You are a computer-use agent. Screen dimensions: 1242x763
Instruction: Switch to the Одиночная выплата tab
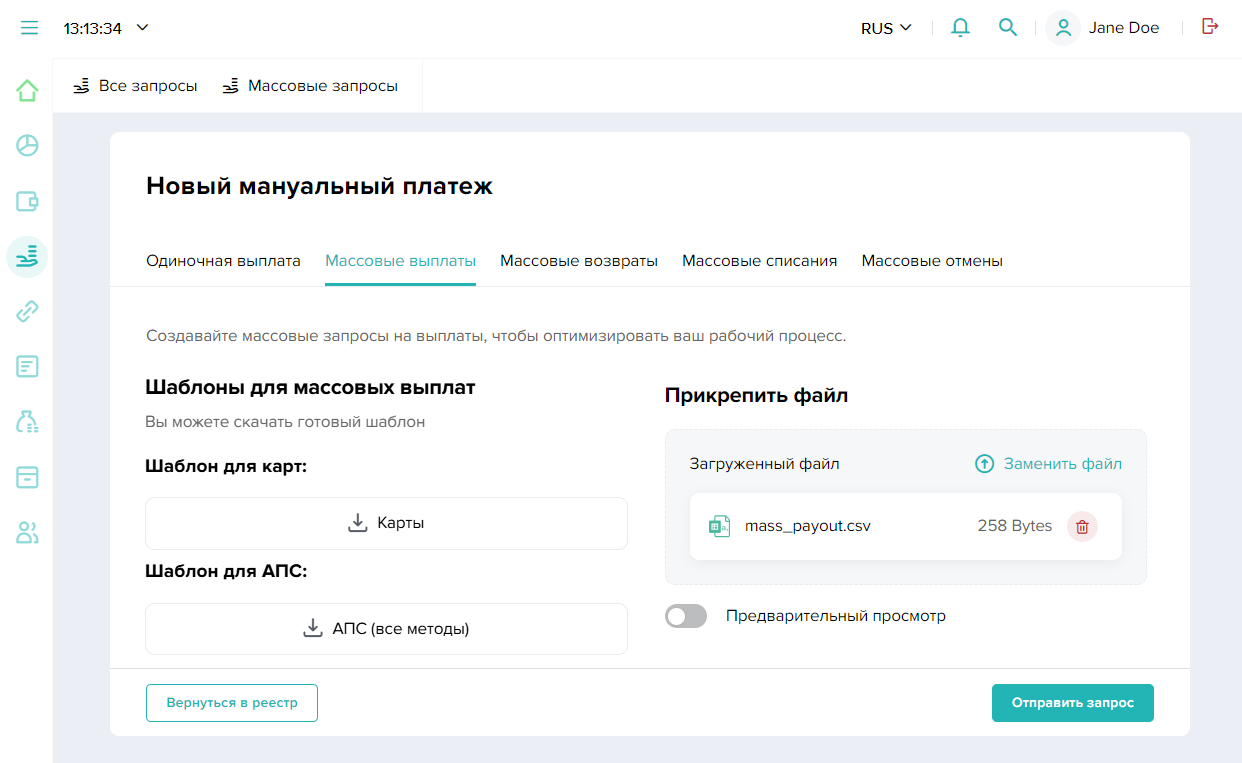(x=223, y=261)
